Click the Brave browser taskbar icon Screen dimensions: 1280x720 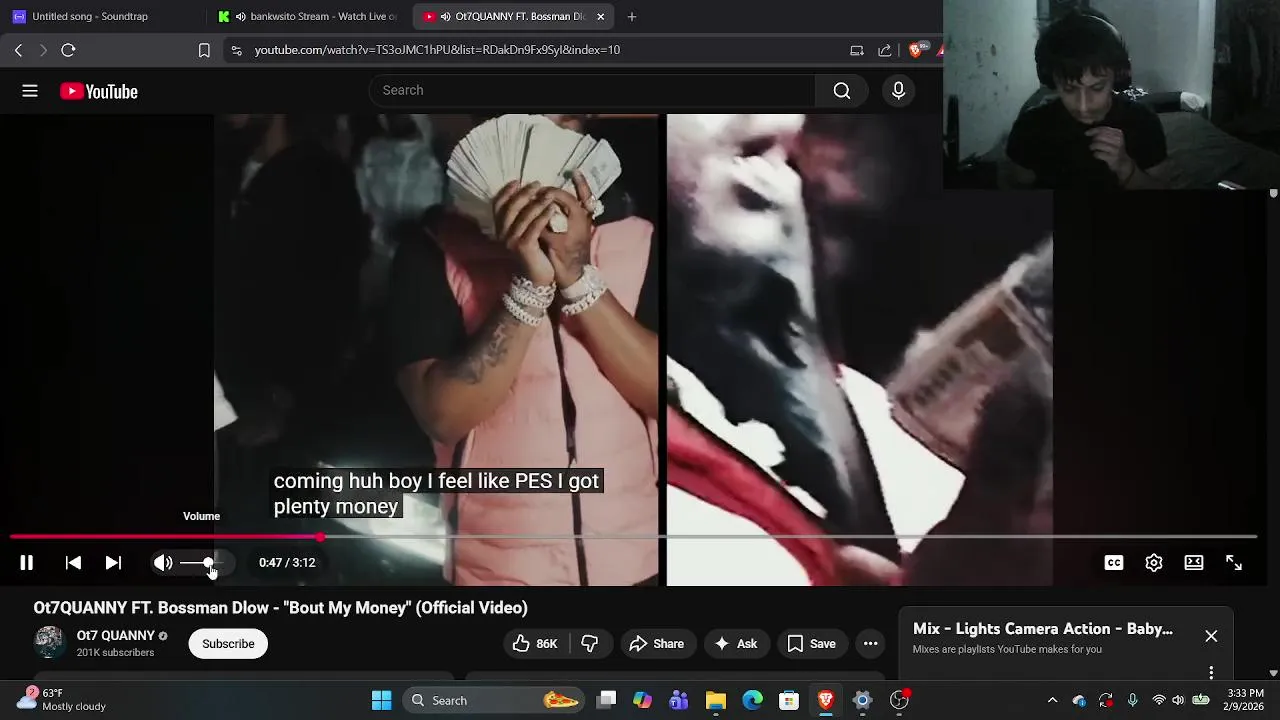[x=826, y=700]
